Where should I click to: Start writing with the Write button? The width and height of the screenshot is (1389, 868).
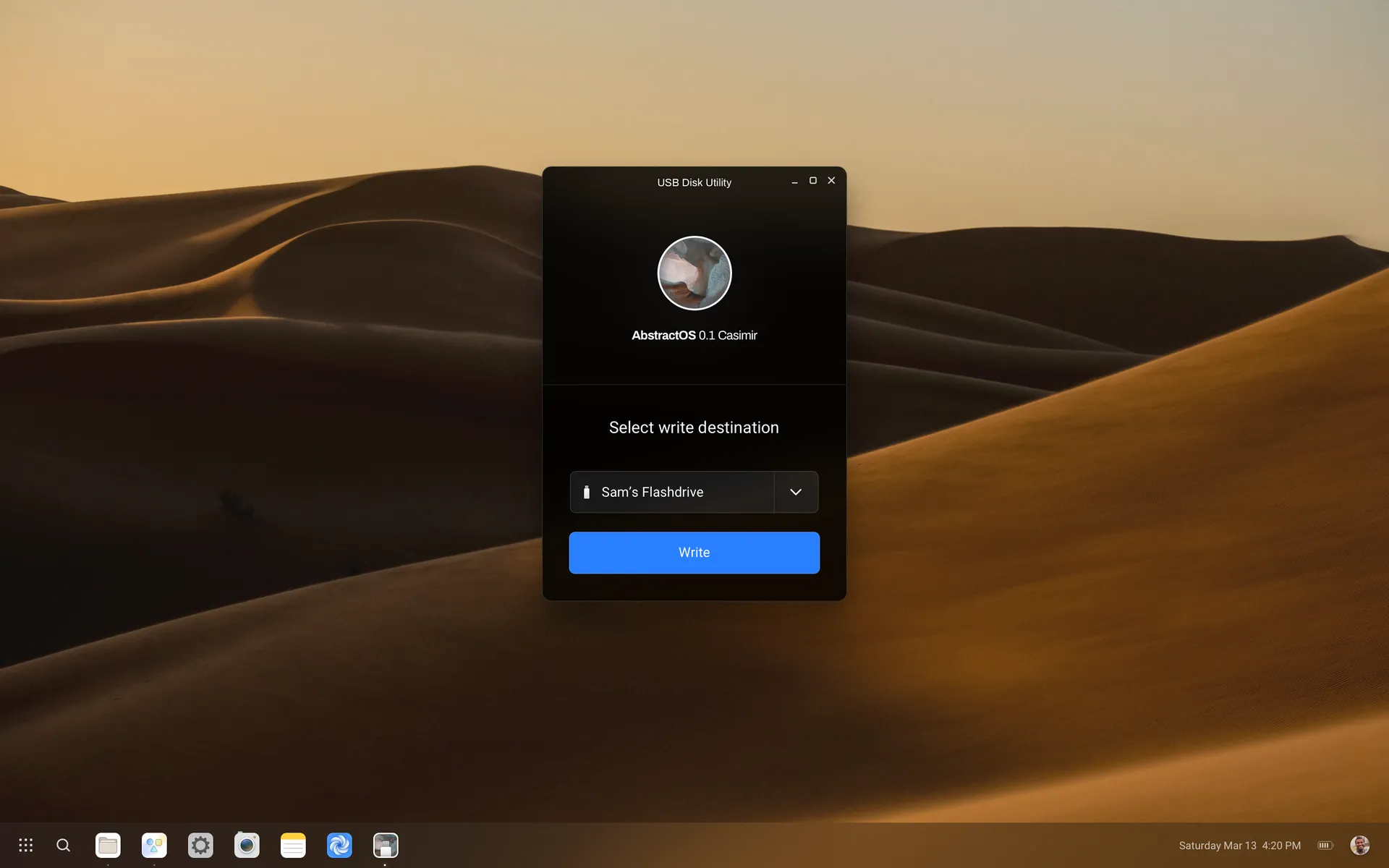(x=694, y=553)
